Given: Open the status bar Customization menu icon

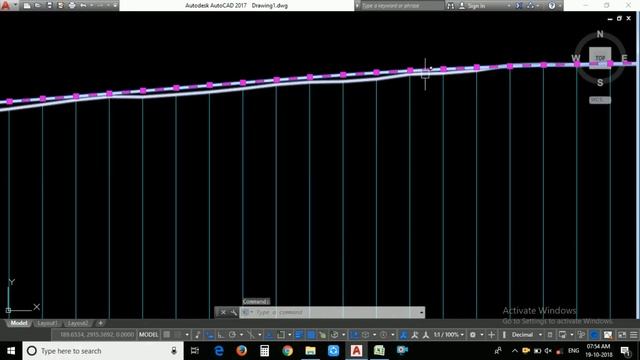Looking at the screenshot, I should click(633, 335).
